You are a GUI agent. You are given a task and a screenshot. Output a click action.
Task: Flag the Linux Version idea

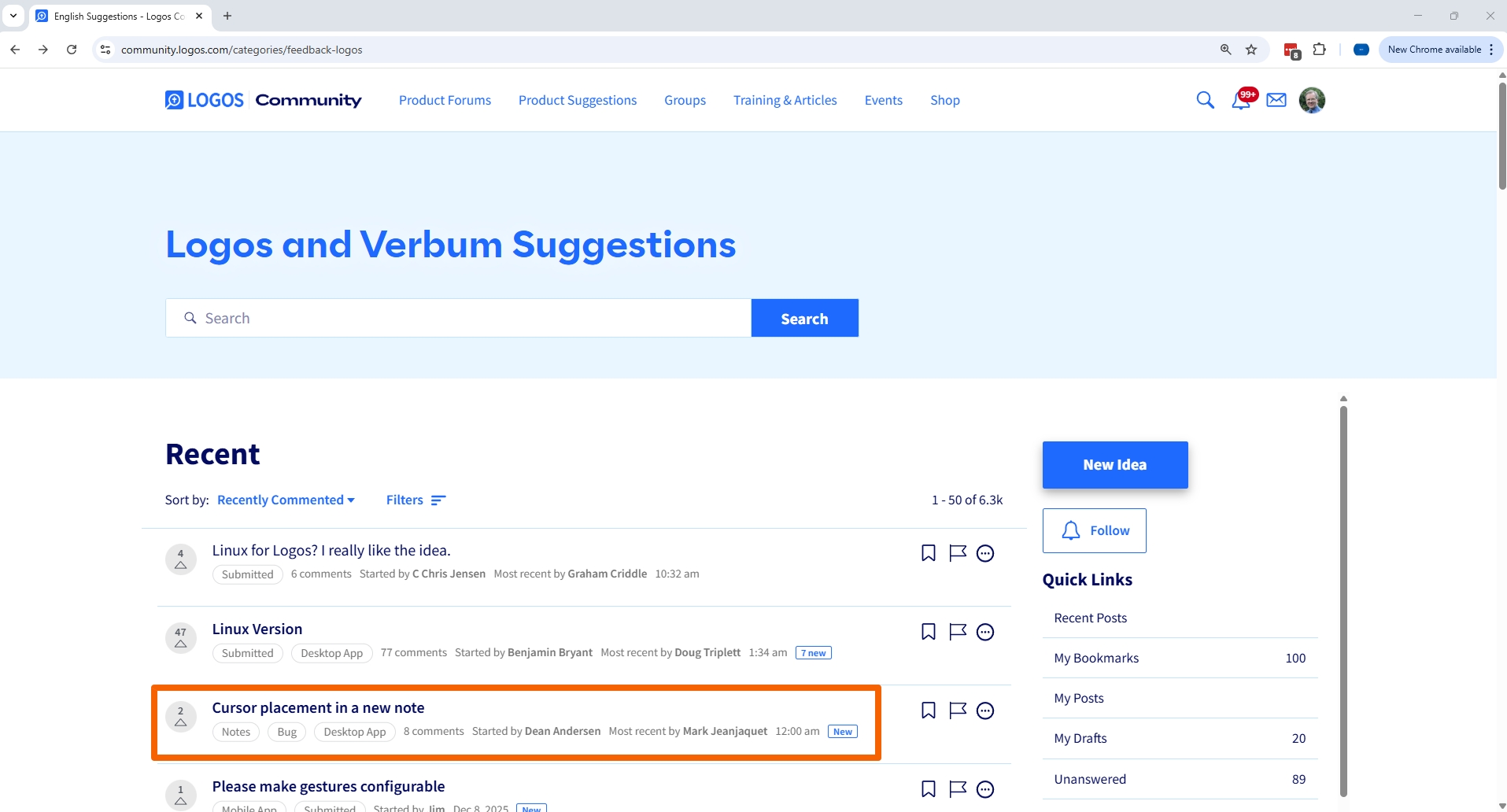tap(958, 632)
